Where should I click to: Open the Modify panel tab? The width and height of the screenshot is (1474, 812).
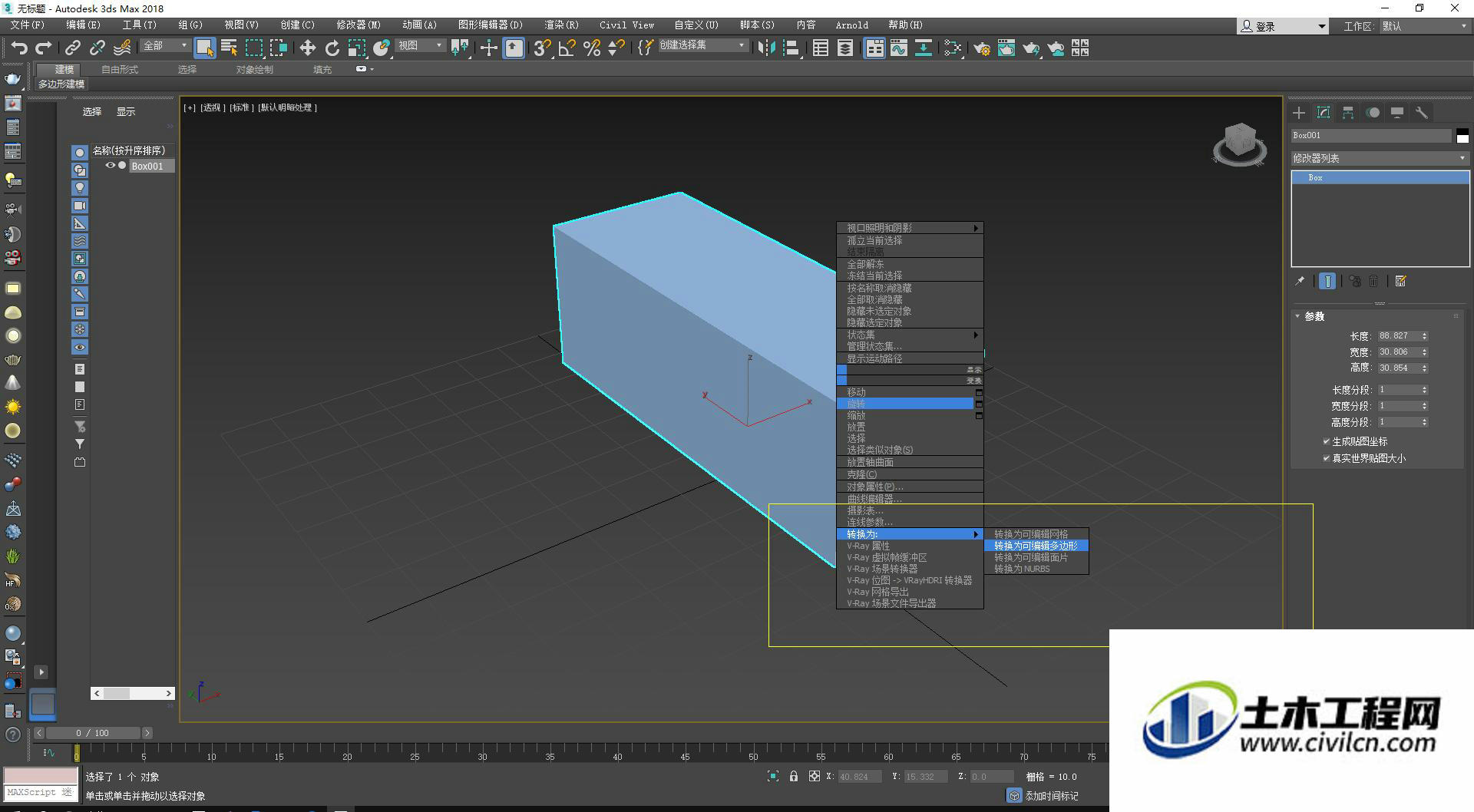[x=1324, y=113]
